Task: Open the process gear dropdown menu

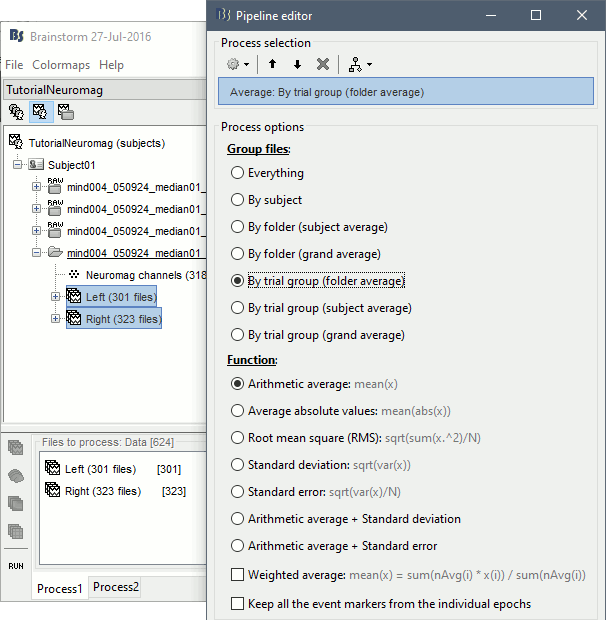Action: tap(237, 64)
